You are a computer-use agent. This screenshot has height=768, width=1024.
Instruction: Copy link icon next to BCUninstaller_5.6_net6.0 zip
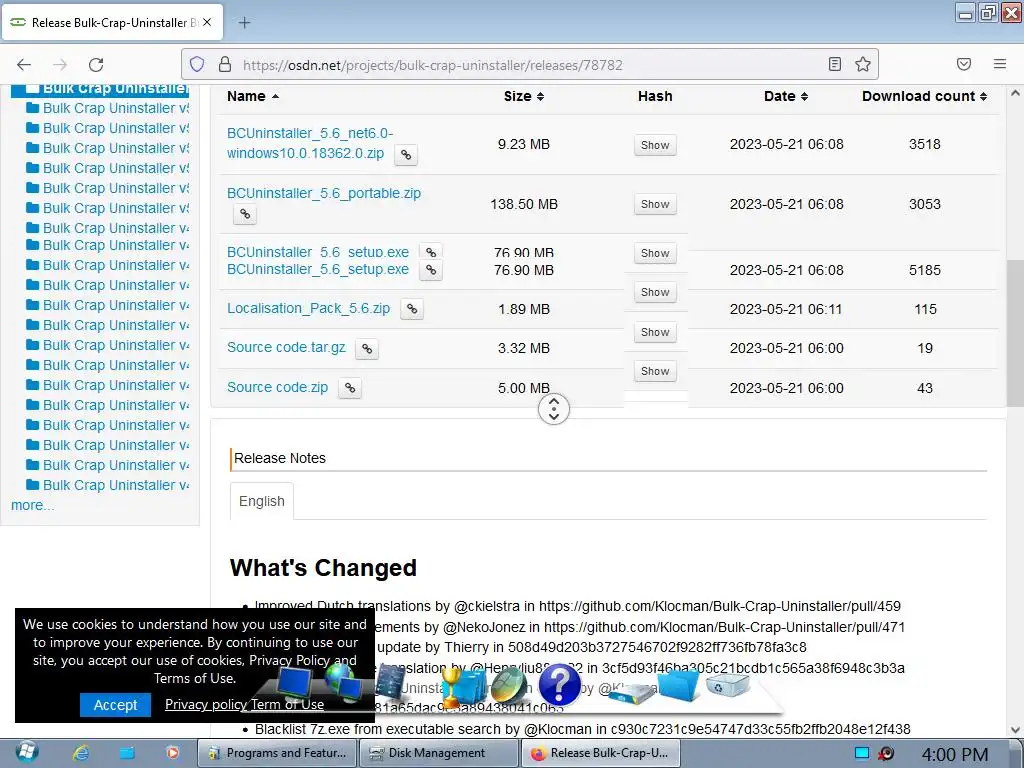pyautogui.click(x=406, y=155)
